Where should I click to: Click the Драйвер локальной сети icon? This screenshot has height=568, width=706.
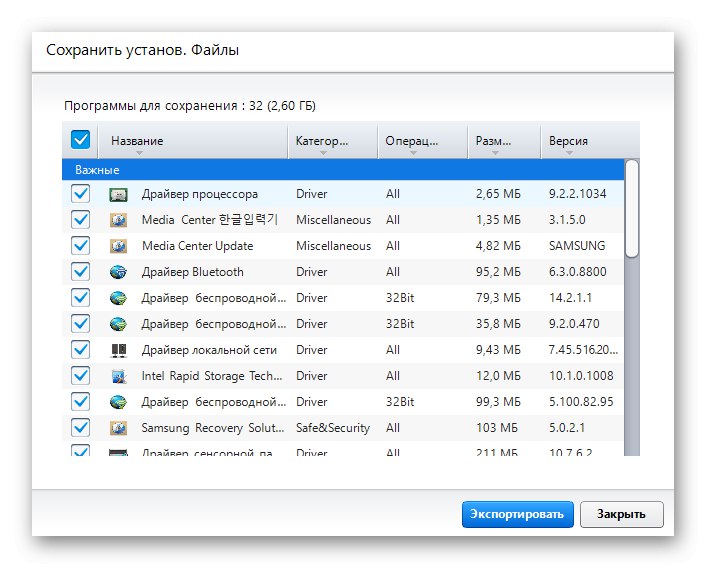coord(118,350)
